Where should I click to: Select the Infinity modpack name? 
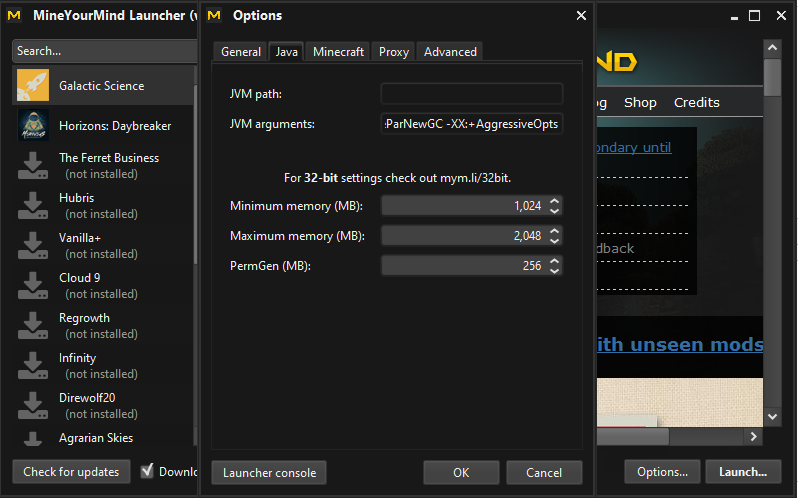pyautogui.click(x=77, y=358)
